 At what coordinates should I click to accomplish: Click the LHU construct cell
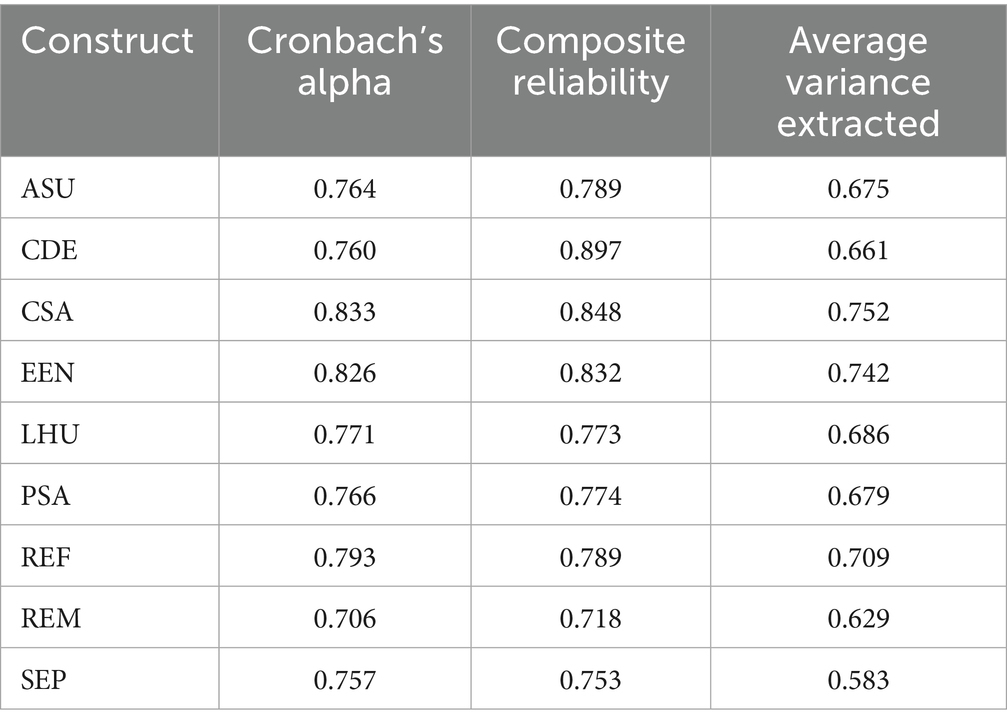(49, 434)
